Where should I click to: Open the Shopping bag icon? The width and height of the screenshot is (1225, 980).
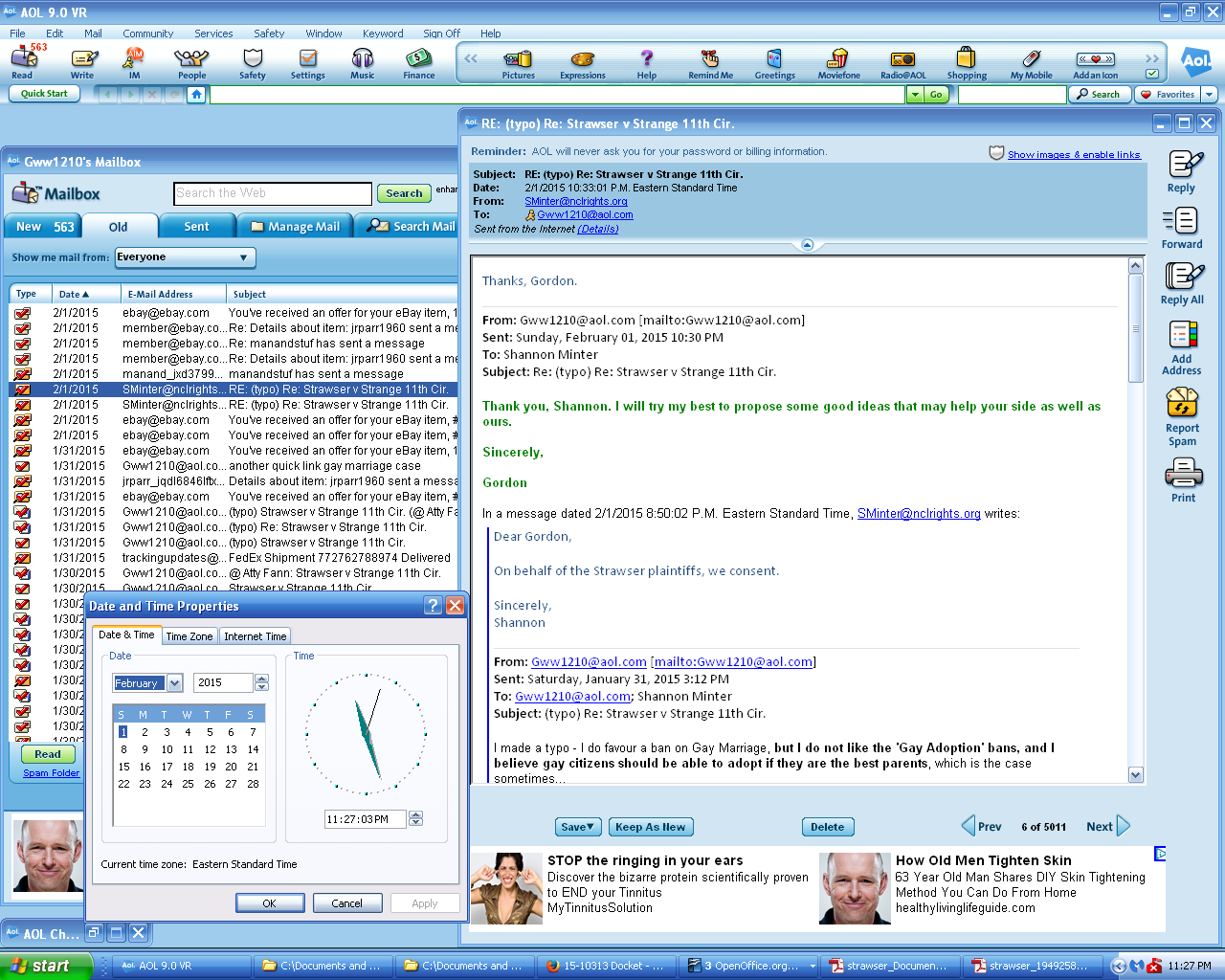[x=967, y=64]
